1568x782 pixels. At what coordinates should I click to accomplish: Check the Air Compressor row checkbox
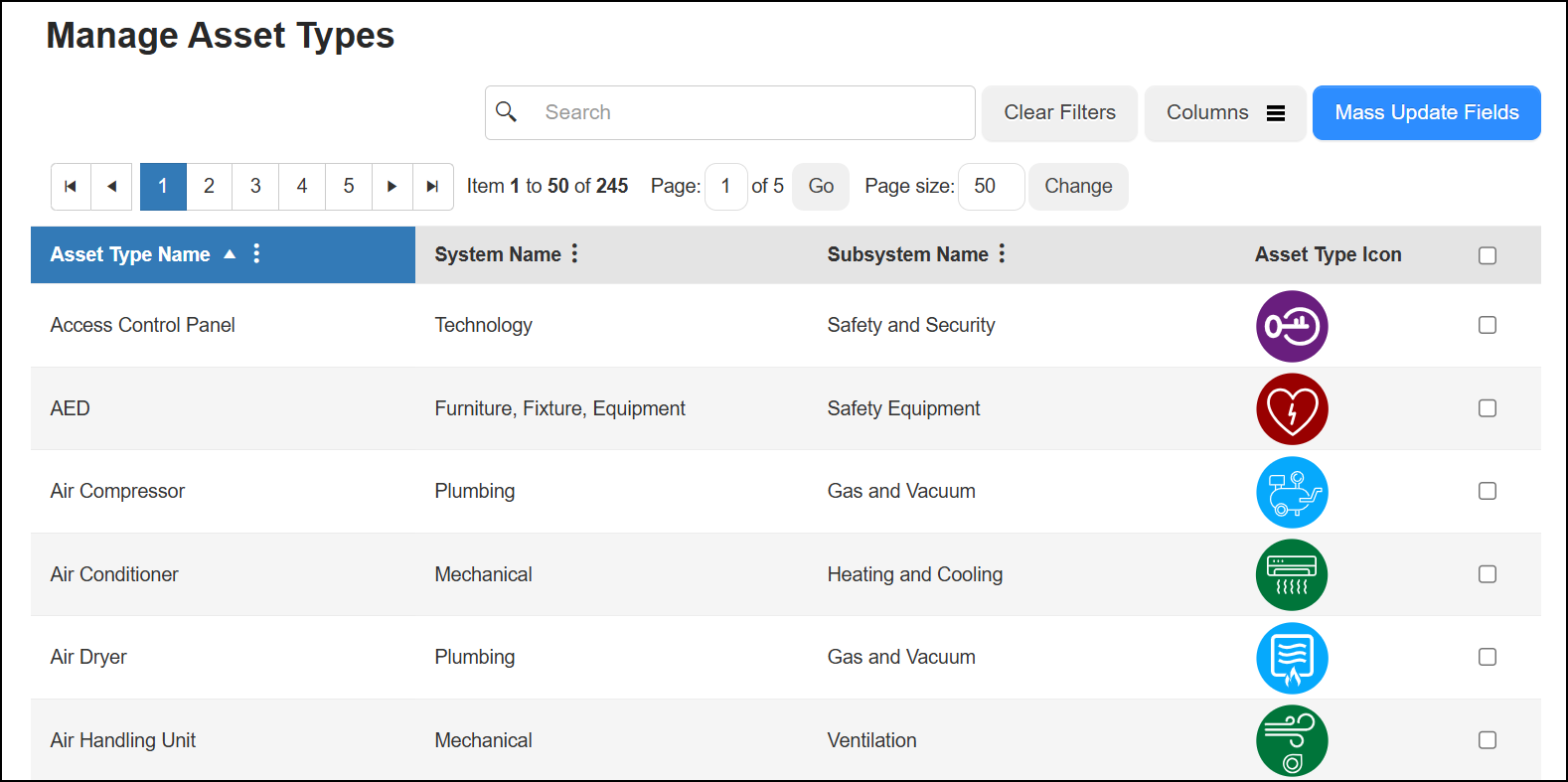click(x=1488, y=491)
